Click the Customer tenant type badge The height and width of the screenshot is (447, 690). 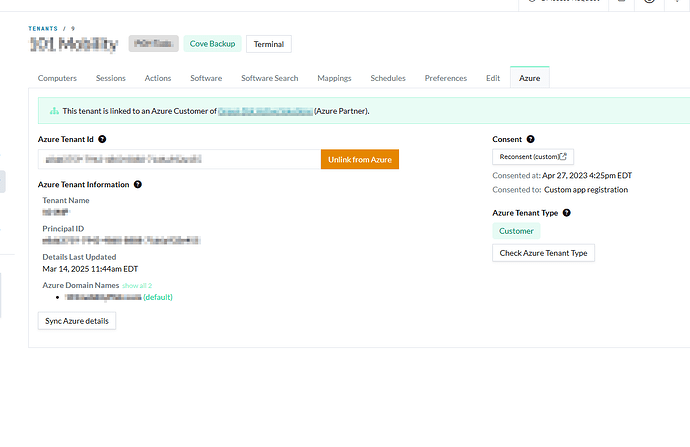[x=516, y=231]
